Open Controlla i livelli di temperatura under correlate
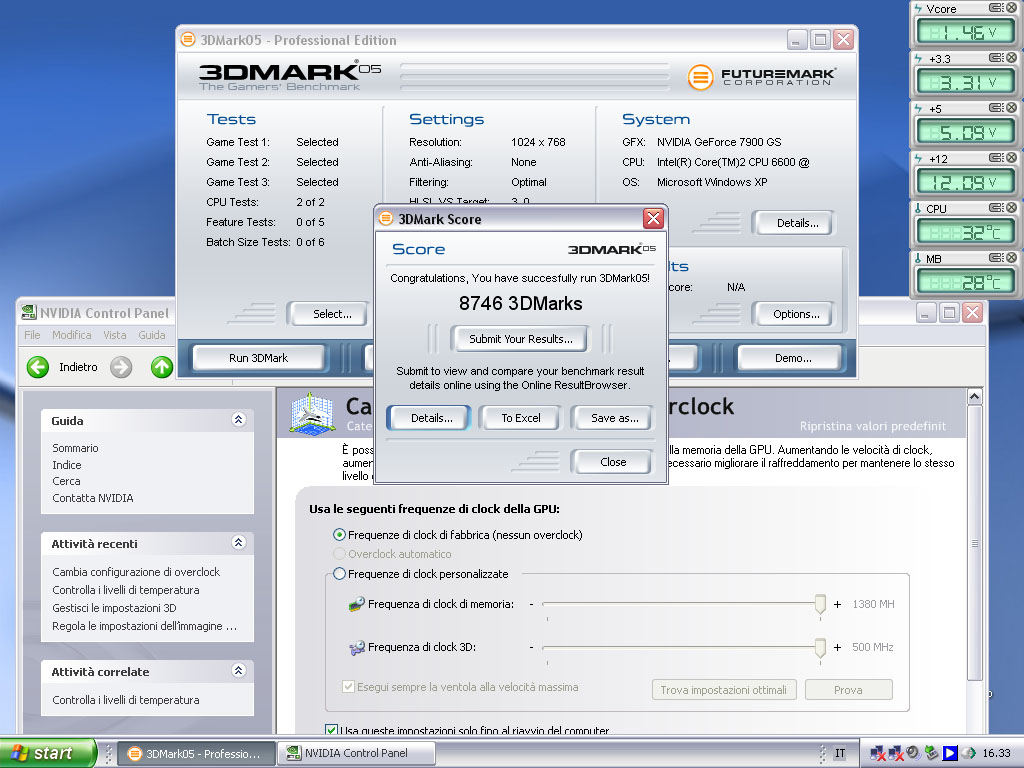Viewport: 1024px width, 768px height. 125,700
